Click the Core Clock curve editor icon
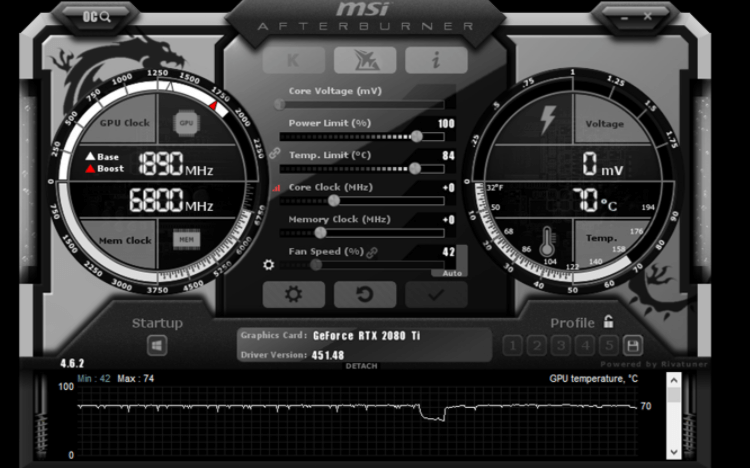The height and width of the screenshot is (468, 750). tap(277, 188)
